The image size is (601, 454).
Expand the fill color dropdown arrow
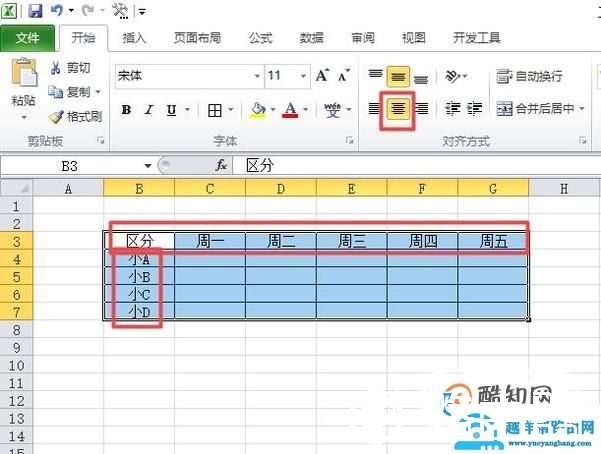tap(273, 110)
